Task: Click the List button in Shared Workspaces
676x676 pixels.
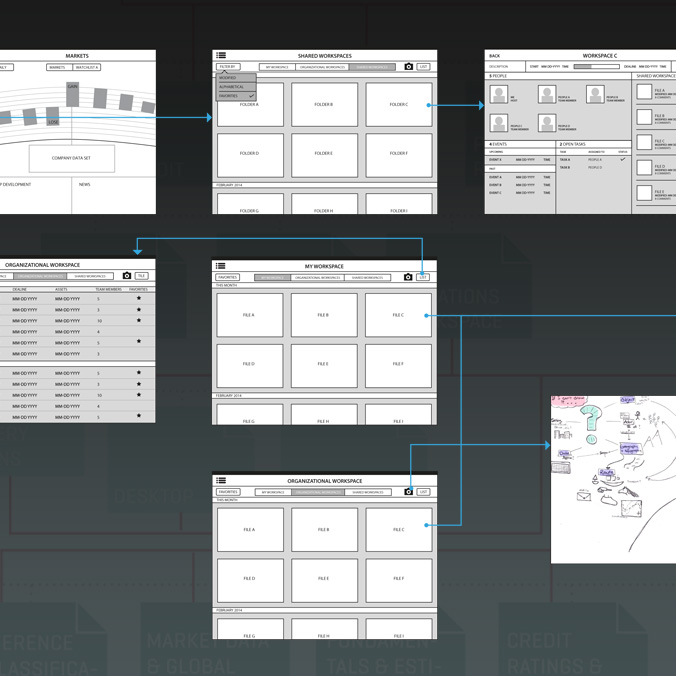Action: tap(423, 66)
